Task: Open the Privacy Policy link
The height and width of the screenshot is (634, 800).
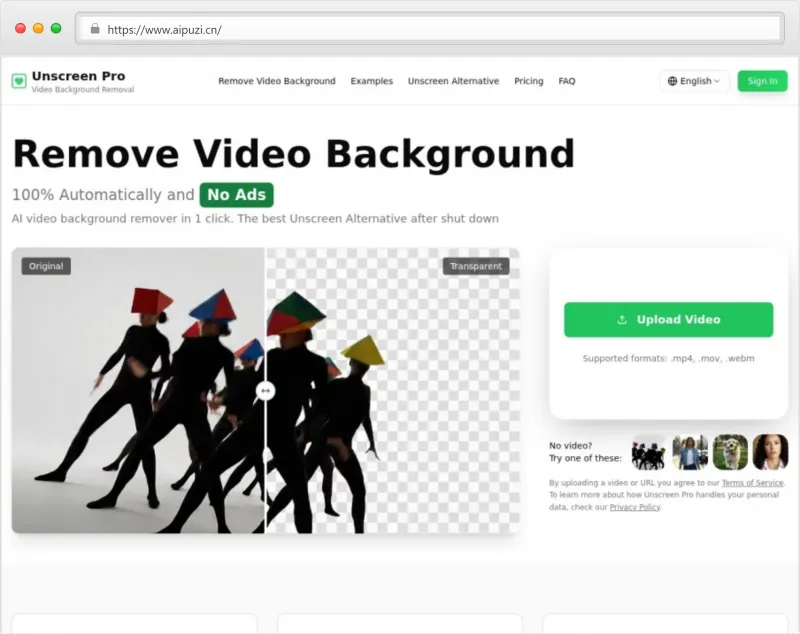Action: [x=635, y=507]
